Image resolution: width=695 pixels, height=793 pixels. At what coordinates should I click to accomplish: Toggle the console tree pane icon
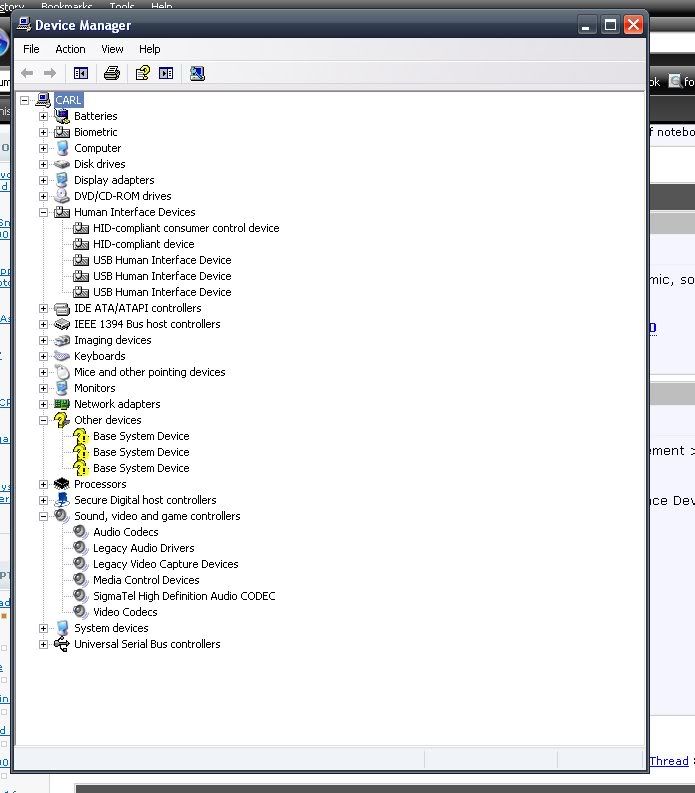click(x=81, y=73)
